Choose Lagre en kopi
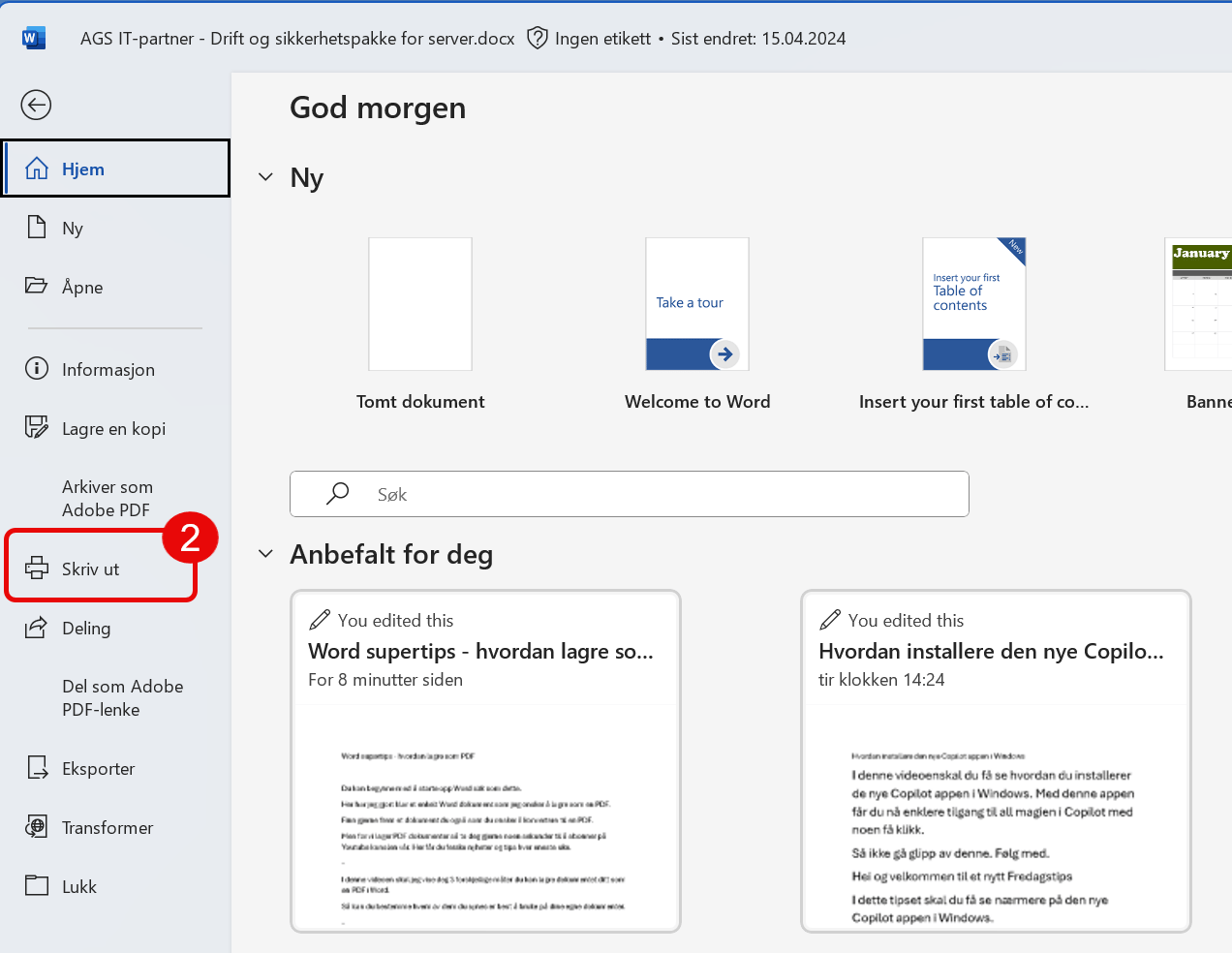The image size is (1232, 953). [116, 428]
